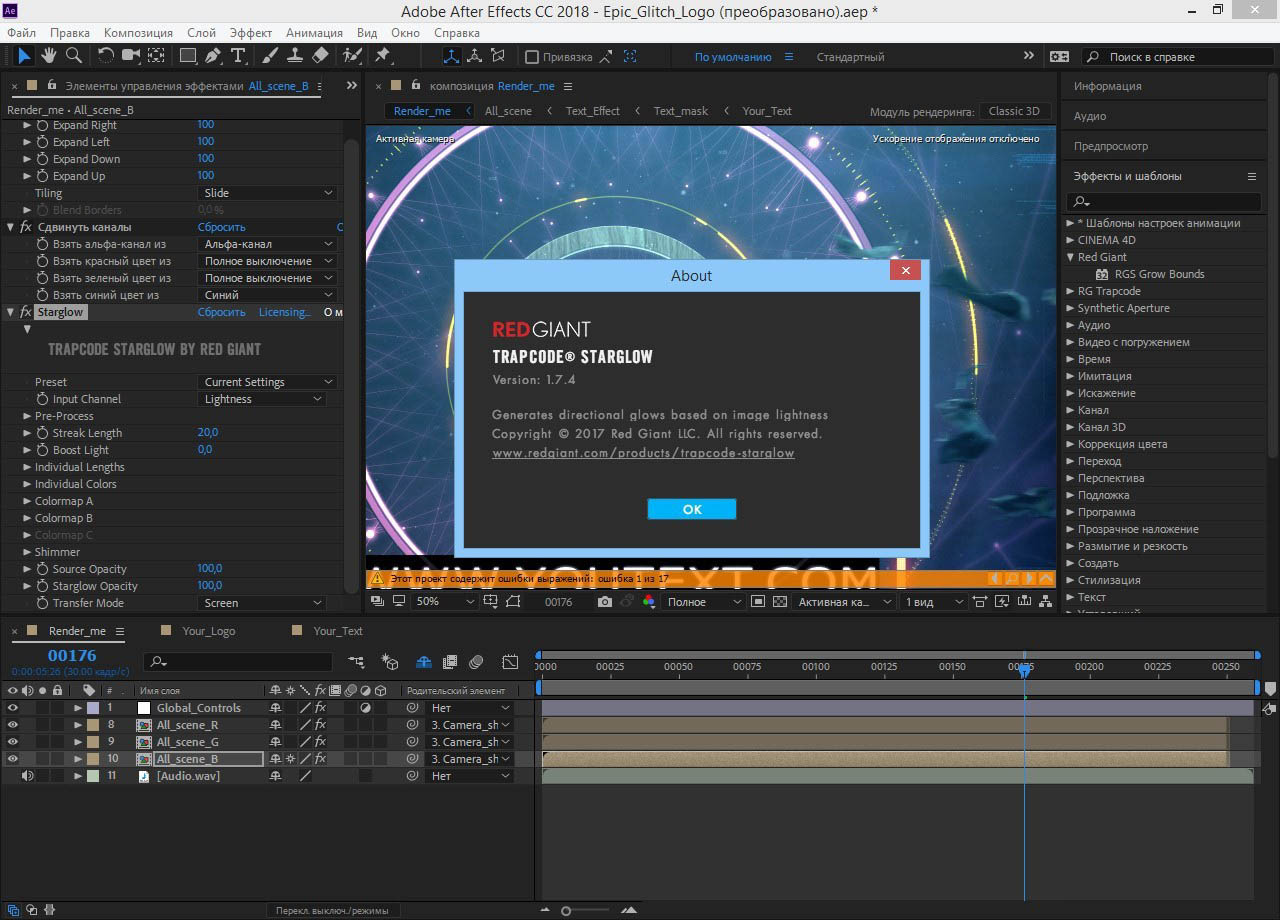
Task: Select the Pan Behind anchor point tool
Action: [x=156, y=56]
